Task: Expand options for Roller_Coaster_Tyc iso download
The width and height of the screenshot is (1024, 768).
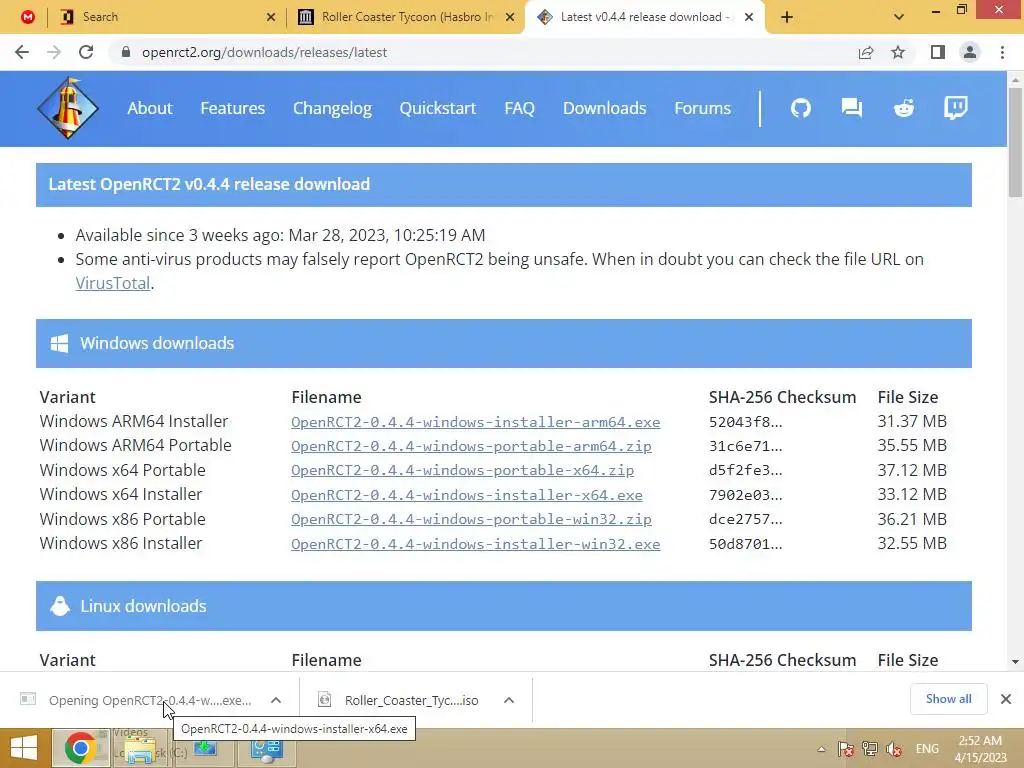Action: [x=509, y=700]
